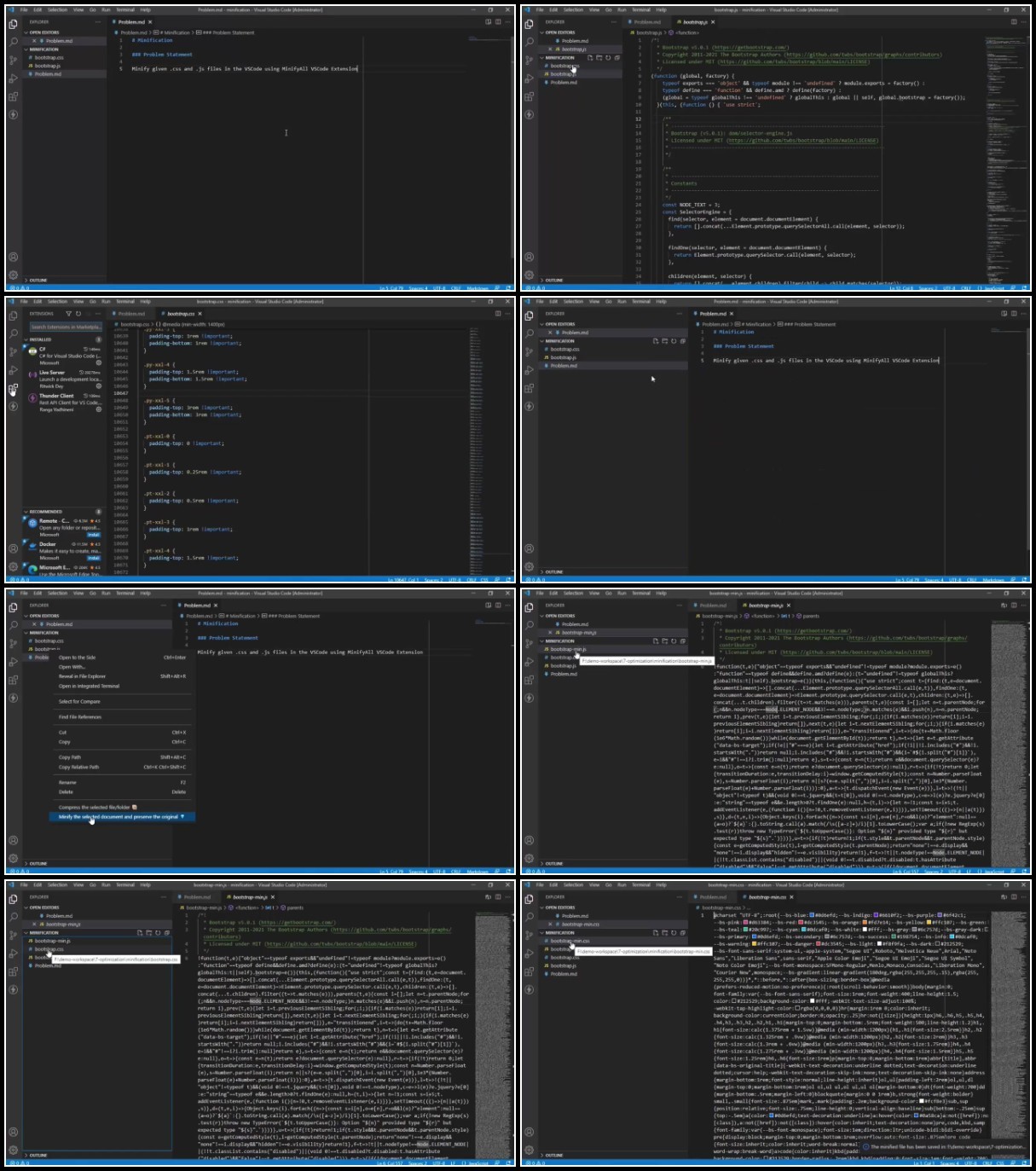Select the bootstrap-min.css editor tab
This screenshot has width=1036, height=1171.
click(767, 897)
